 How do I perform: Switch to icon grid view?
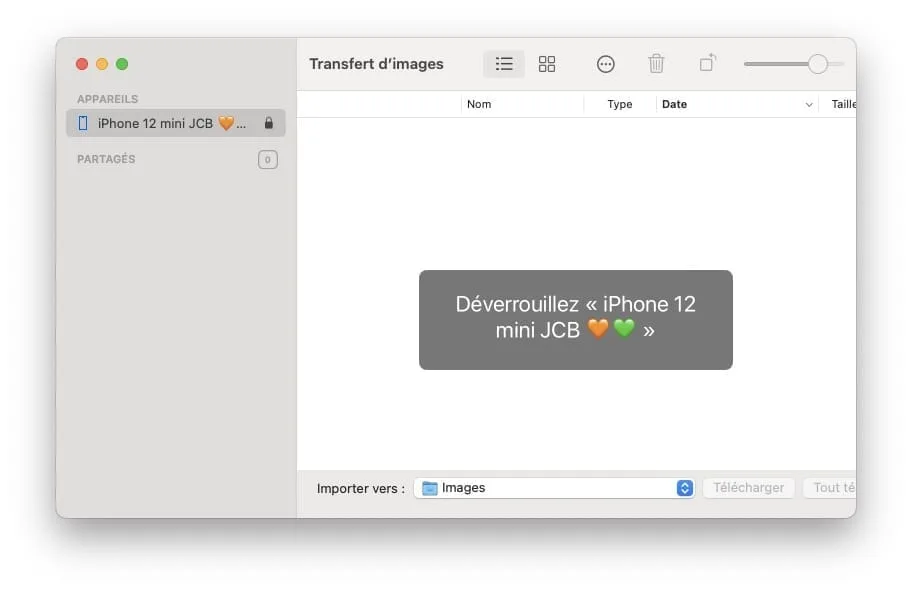(x=547, y=63)
